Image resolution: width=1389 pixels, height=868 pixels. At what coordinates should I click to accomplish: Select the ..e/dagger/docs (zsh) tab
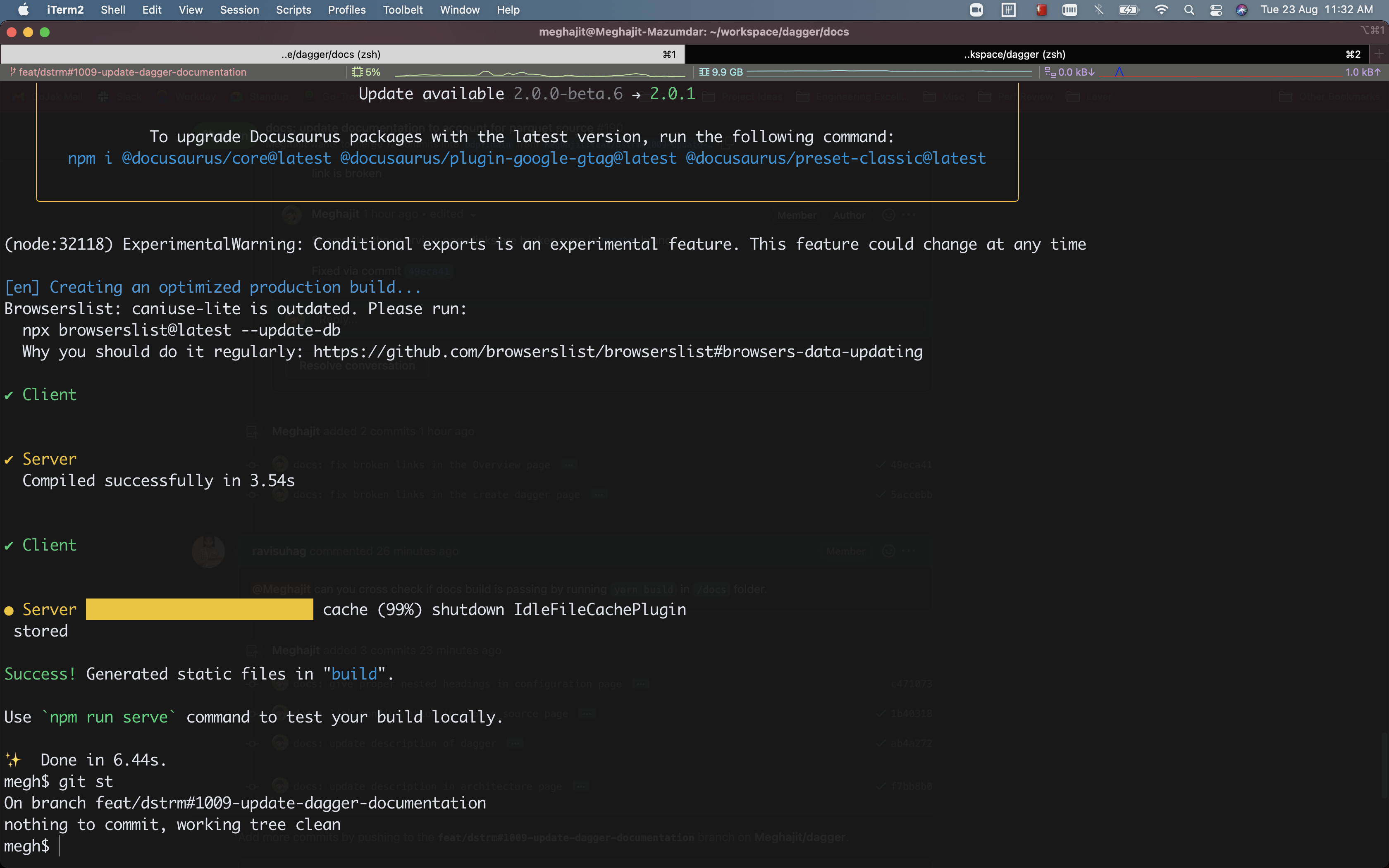(x=331, y=54)
